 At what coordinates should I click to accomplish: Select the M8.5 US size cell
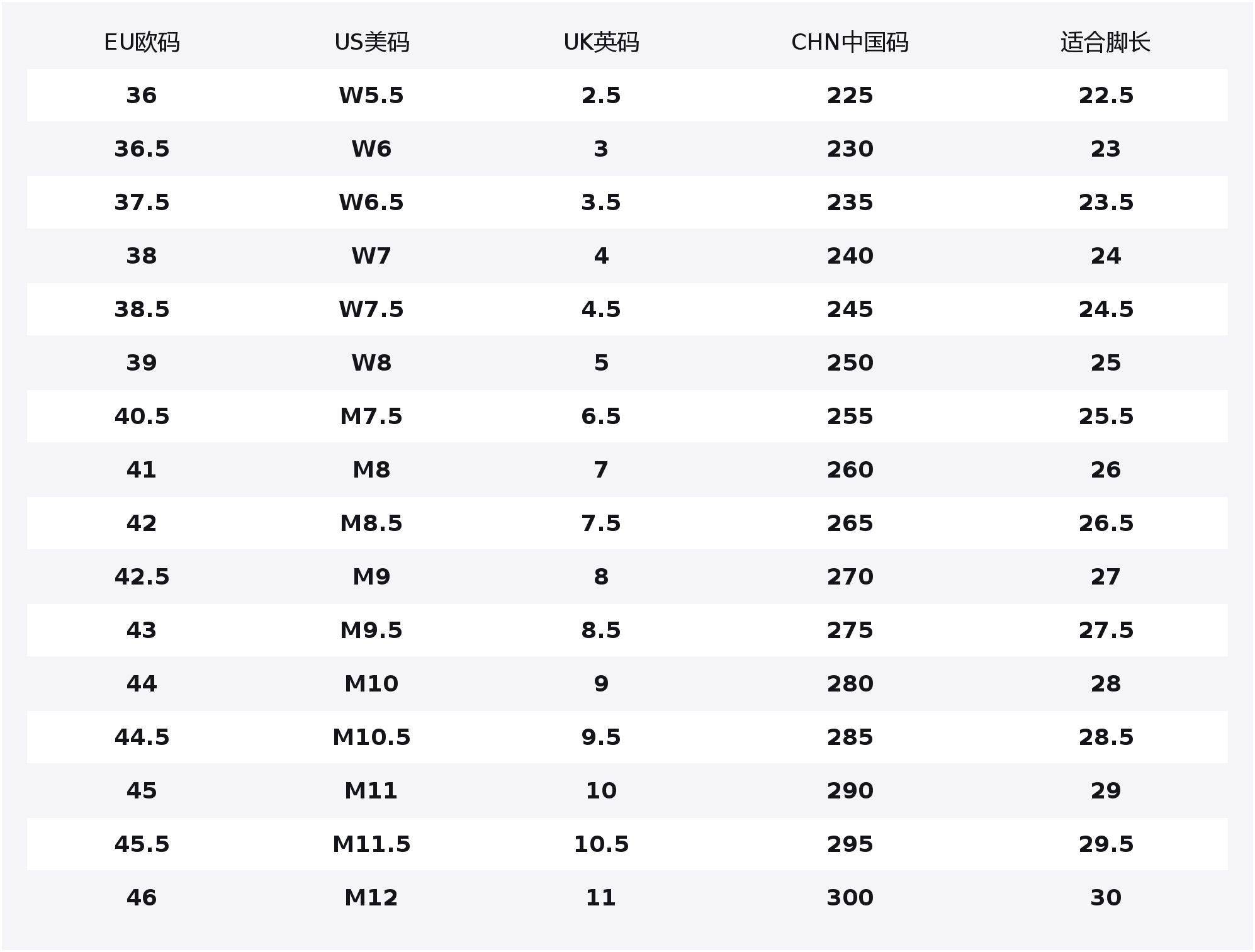click(371, 524)
